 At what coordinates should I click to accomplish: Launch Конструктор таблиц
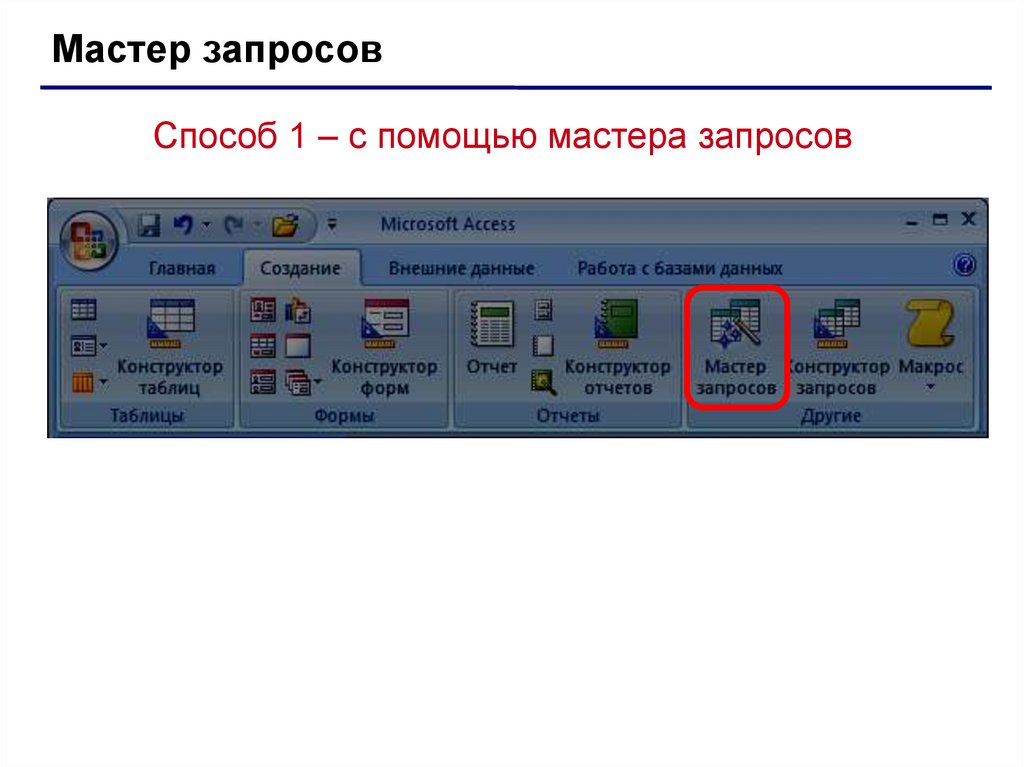[x=170, y=347]
